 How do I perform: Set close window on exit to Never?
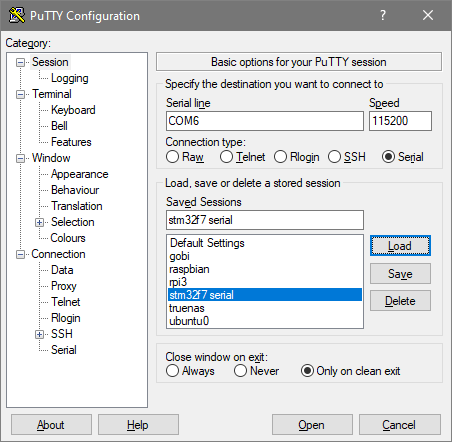[x=240, y=371]
